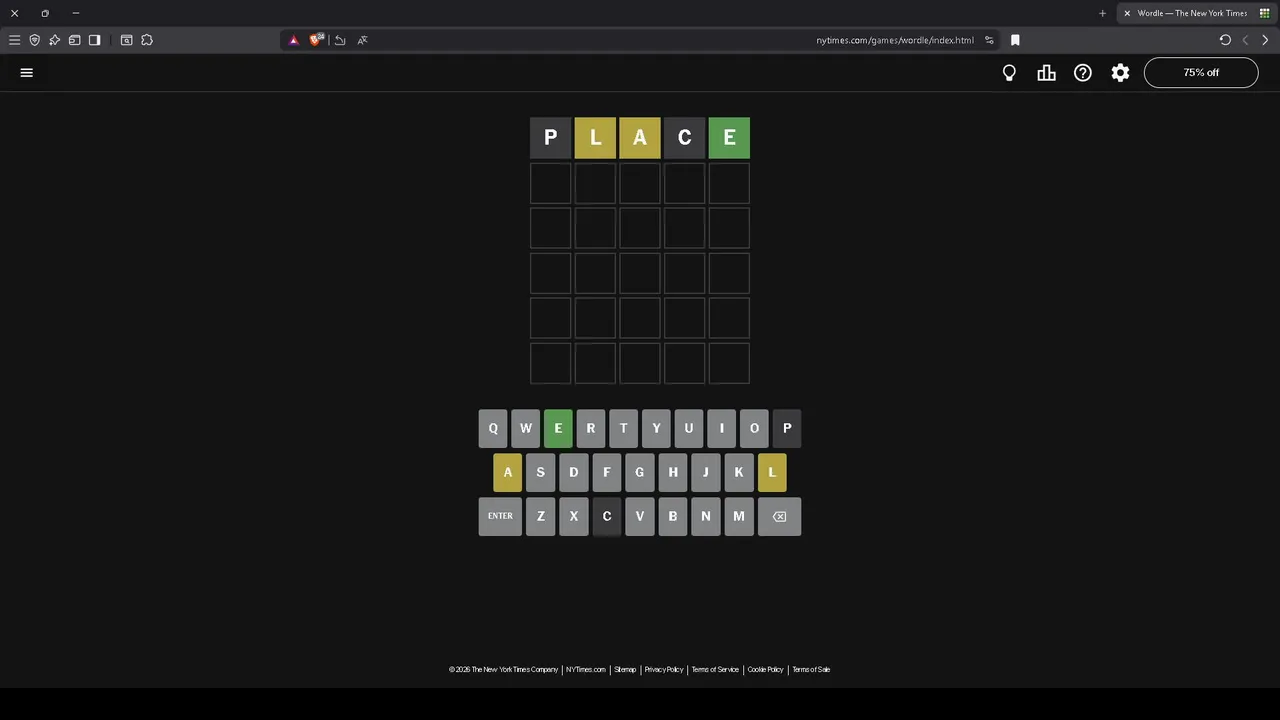Open the Brave Wallet icon
Viewport: 1280px width, 720px height.
[74, 40]
